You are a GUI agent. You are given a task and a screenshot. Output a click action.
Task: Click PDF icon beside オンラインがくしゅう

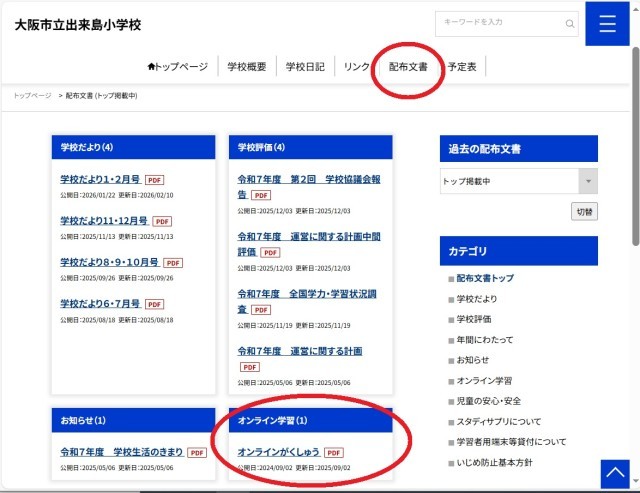point(333,453)
